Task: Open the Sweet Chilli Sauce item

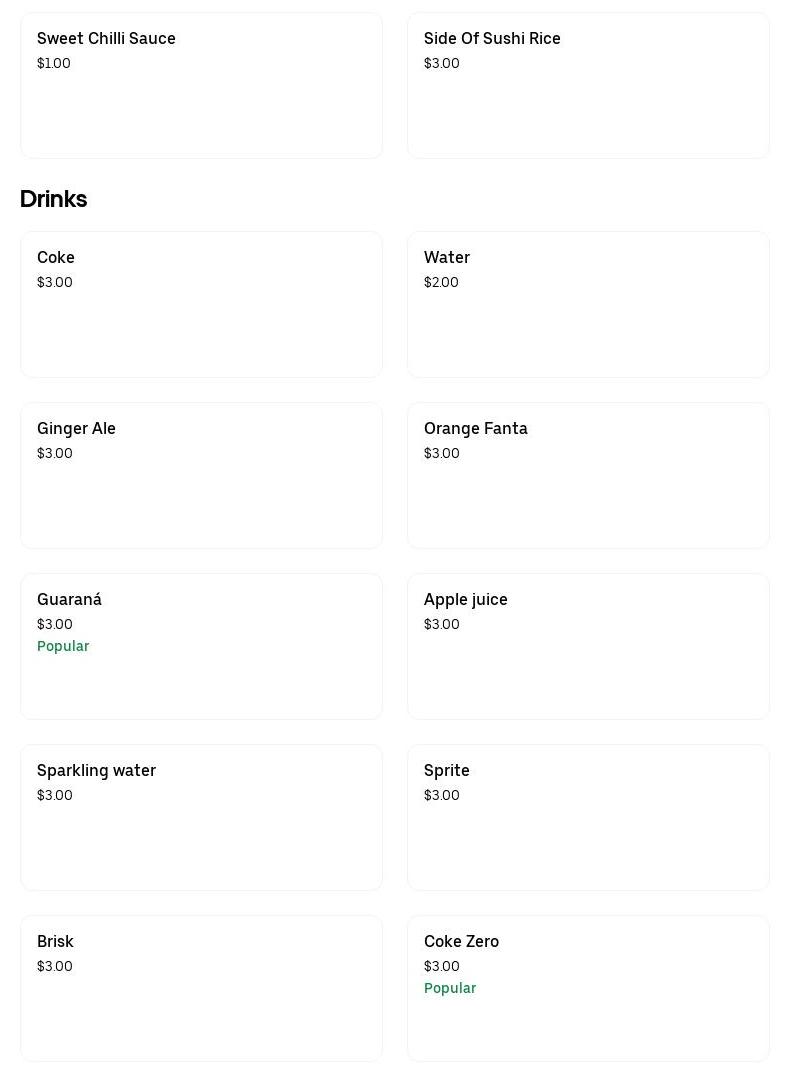Action: [201, 85]
